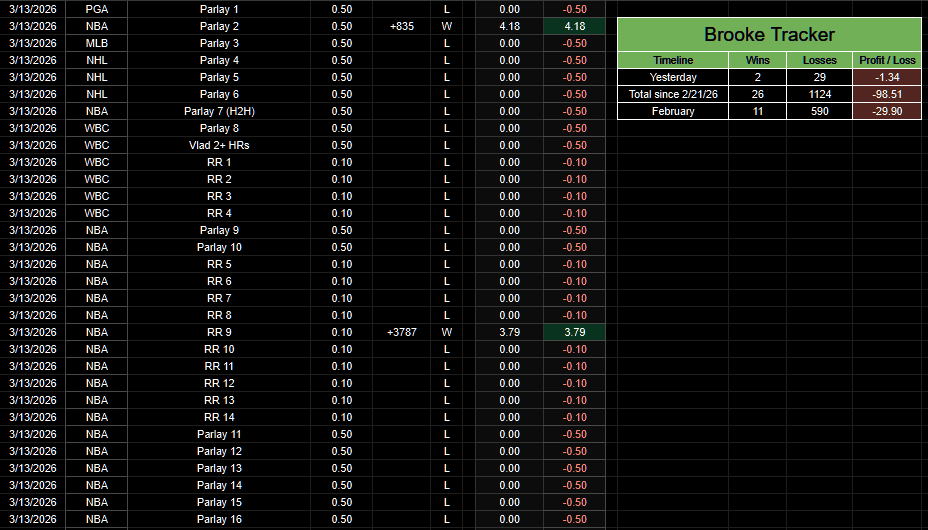
Task: Select the Parlay 13 cell
Action: tap(219, 468)
